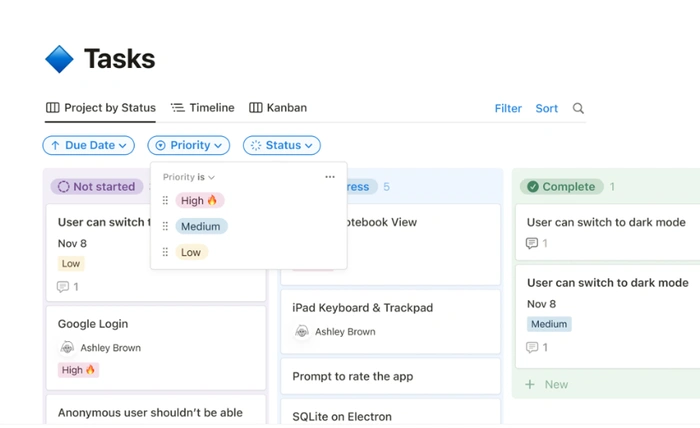Image resolution: width=700 pixels, height=428 pixels.
Task: Click the board icon of Project by Status
Action: tap(53, 108)
